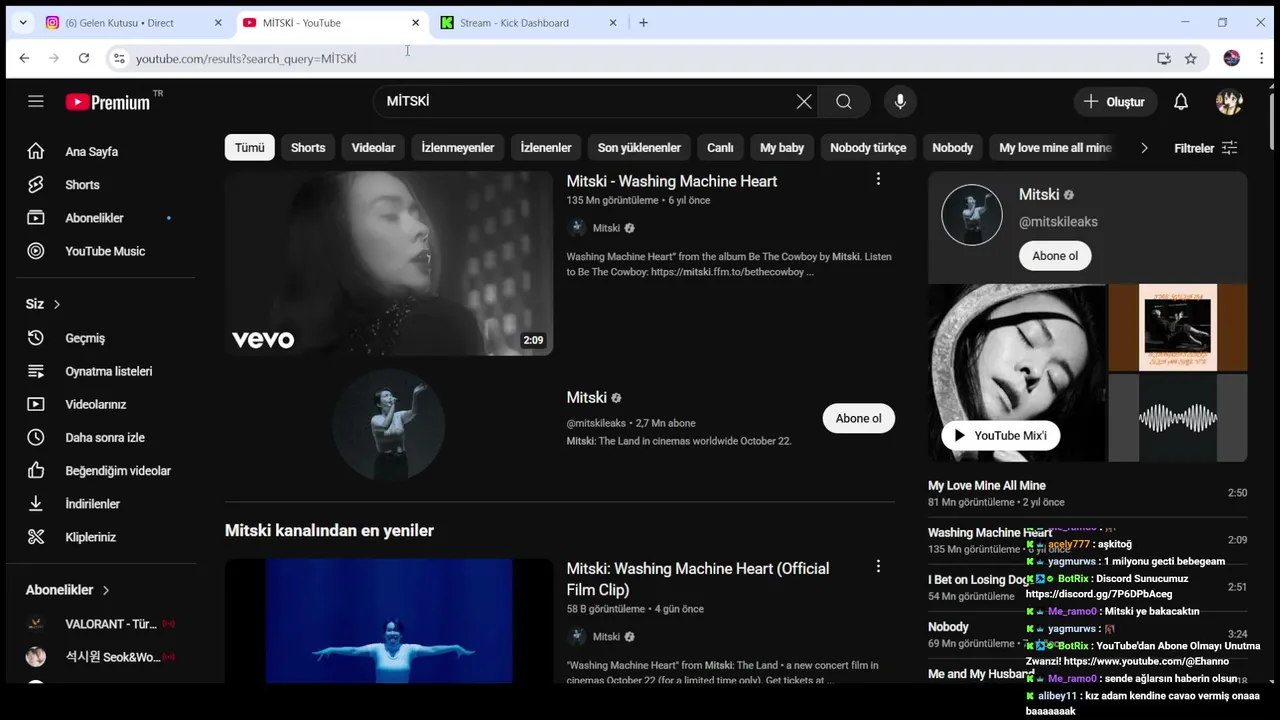
Task: Open the Filtreler filter options
Action: (x=1206, y=148)
